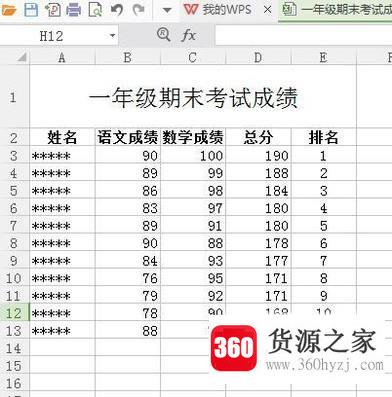Close the 我的WPS tab
The height and width of the screenshot is (397, 392).
pyautogui.click(x=267, y=10)
